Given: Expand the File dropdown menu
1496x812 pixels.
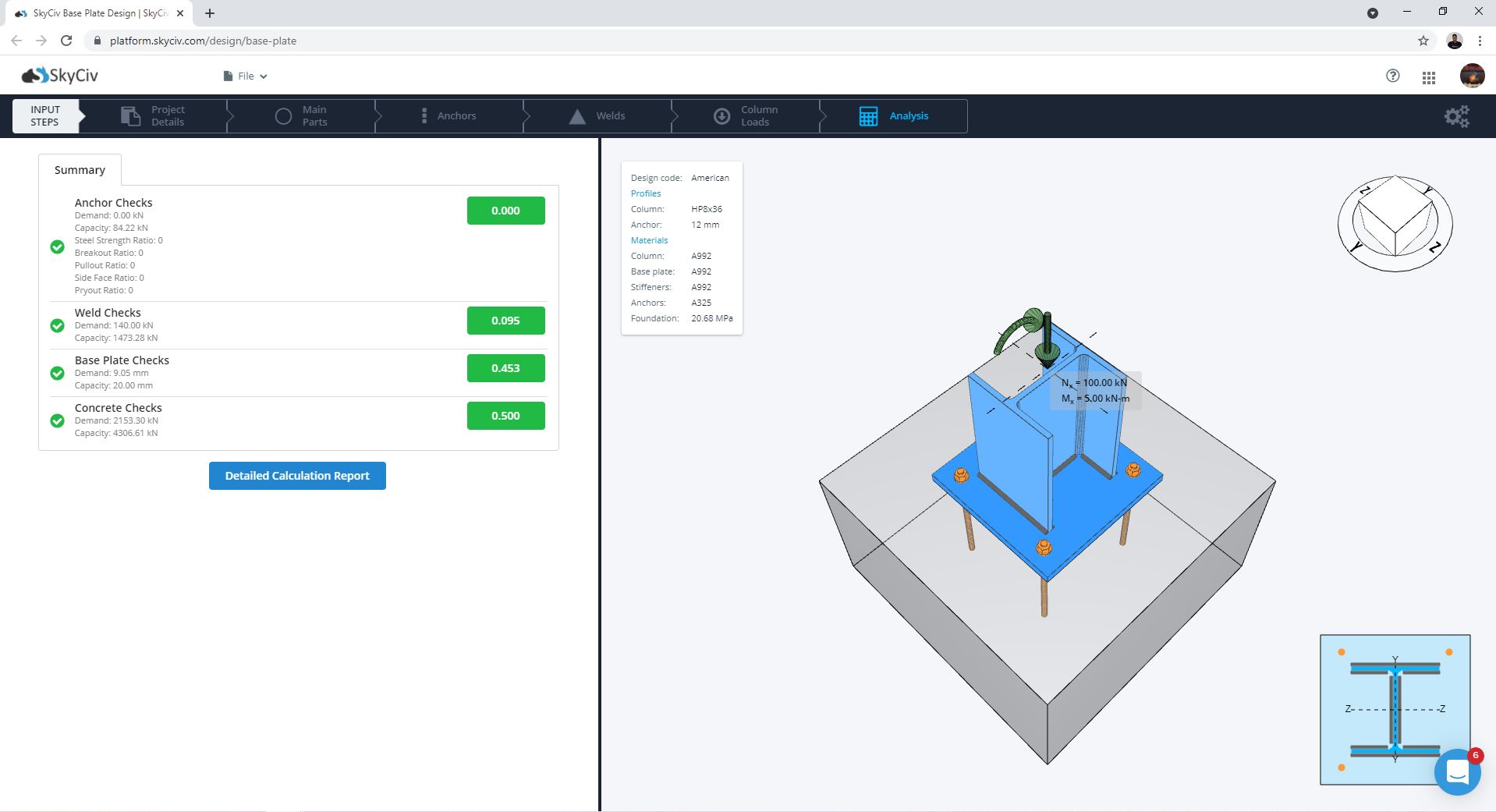Looking at the screenshot, I should tap(245, 76).
